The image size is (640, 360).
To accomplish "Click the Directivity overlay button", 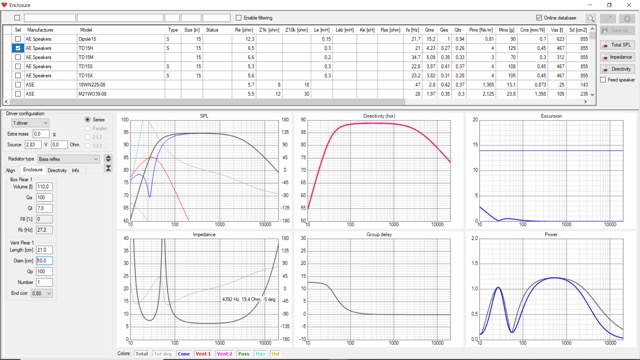I will (x=618, y=69).
